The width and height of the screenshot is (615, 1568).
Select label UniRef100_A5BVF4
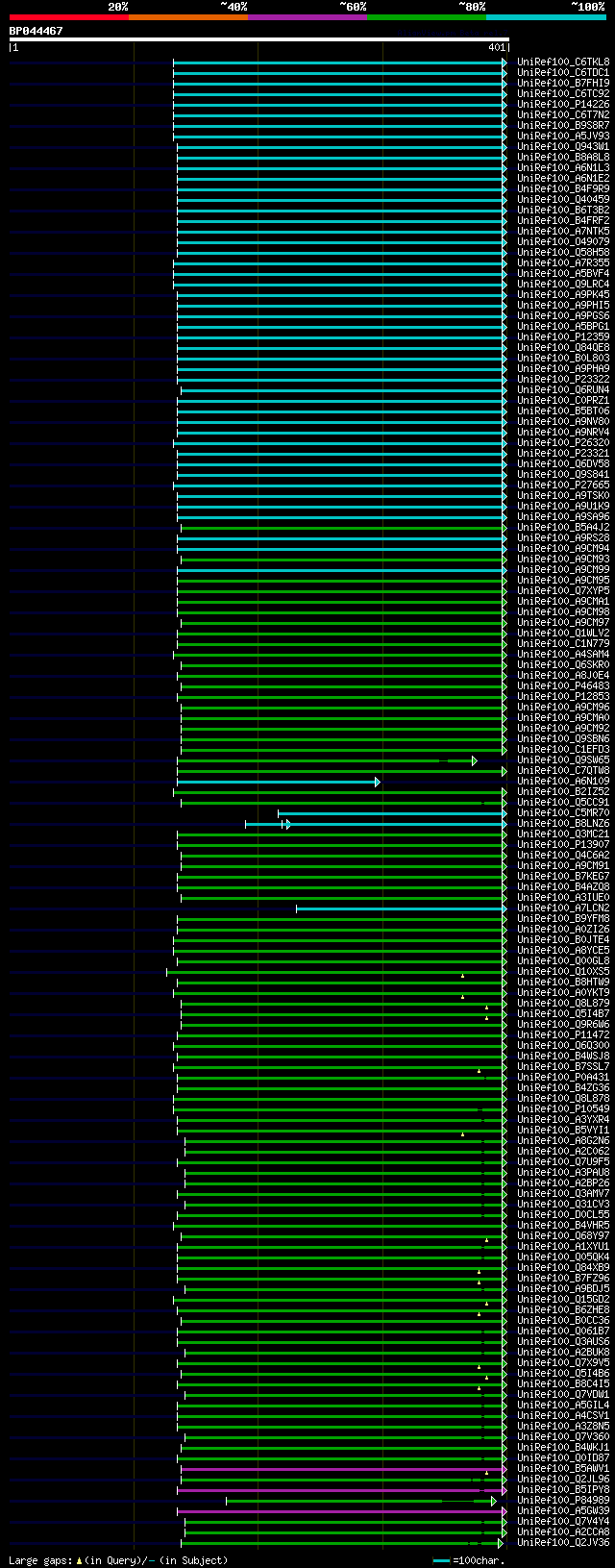click(x=563, y=273)
